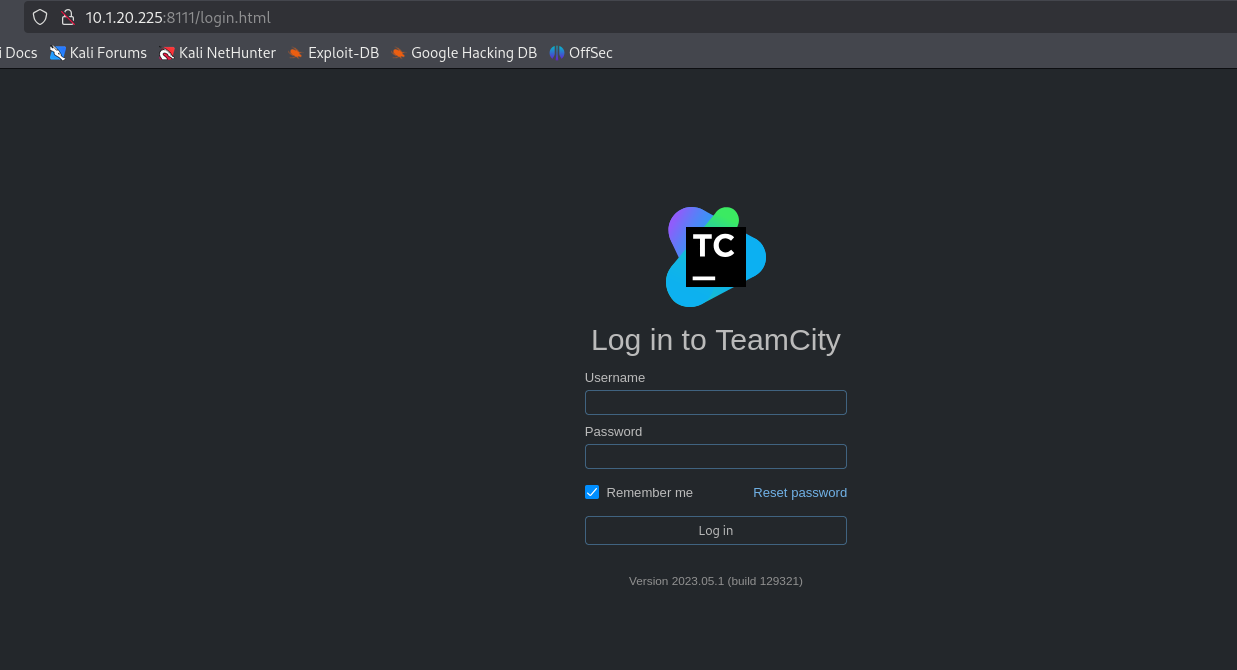Viewport: 1237px width, 670px height.
Task: Click the tracking protection shield icon
Action: tap(40, 17)
